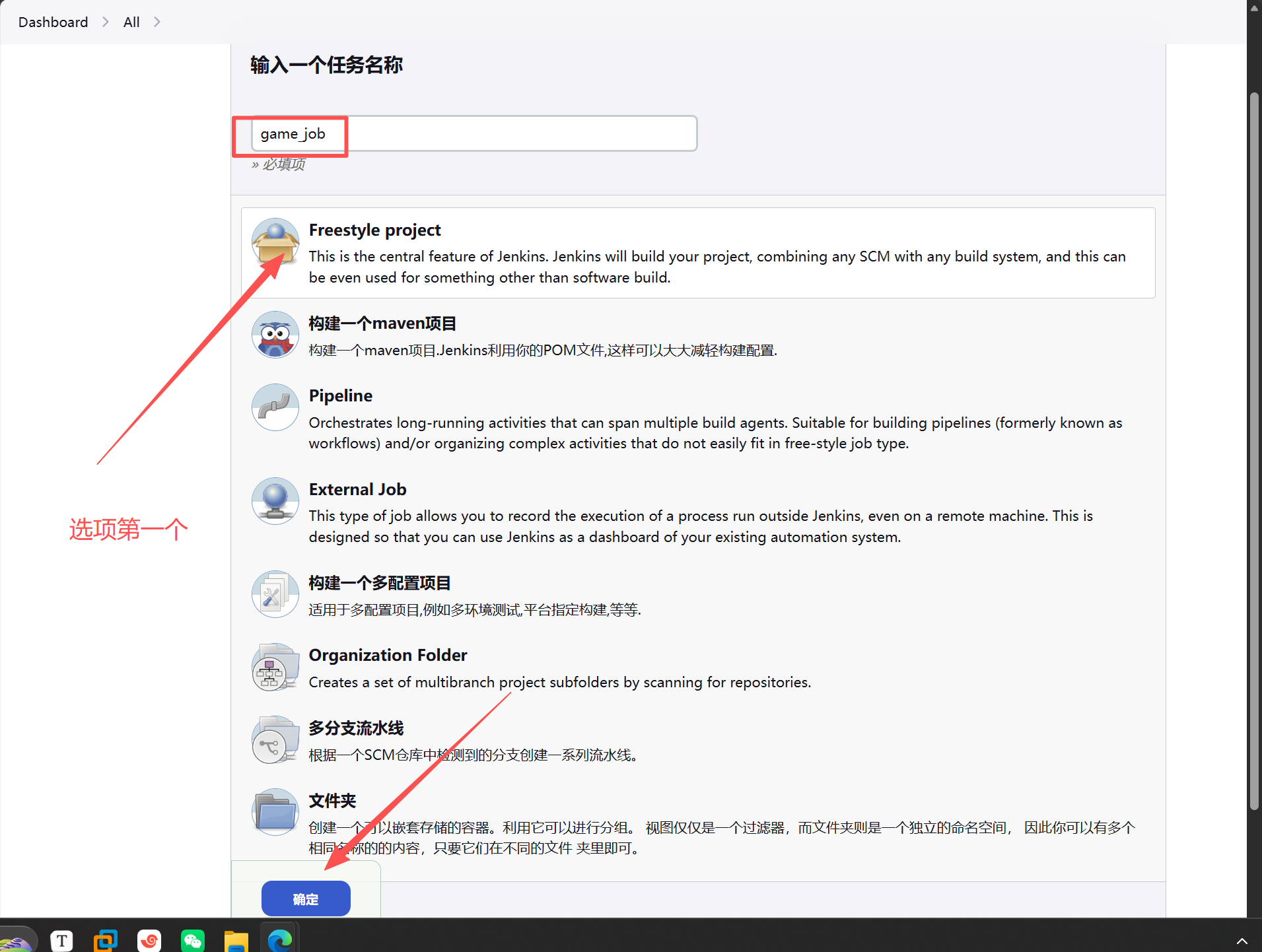Viewport: 1262px width, 952px height.
Task: Launch the red snail app in taskbar
Action: pyautogui.click(x=149, y=939)
